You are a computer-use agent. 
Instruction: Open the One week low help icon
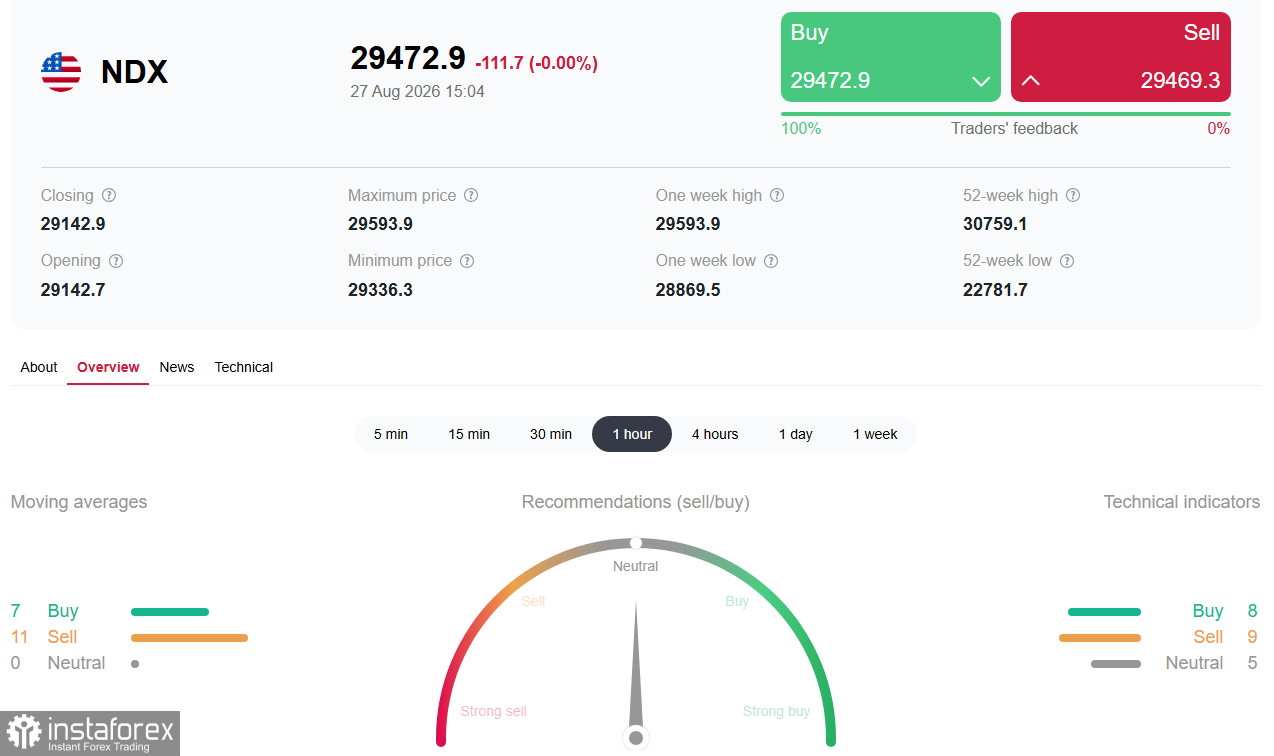coord(771,261)
